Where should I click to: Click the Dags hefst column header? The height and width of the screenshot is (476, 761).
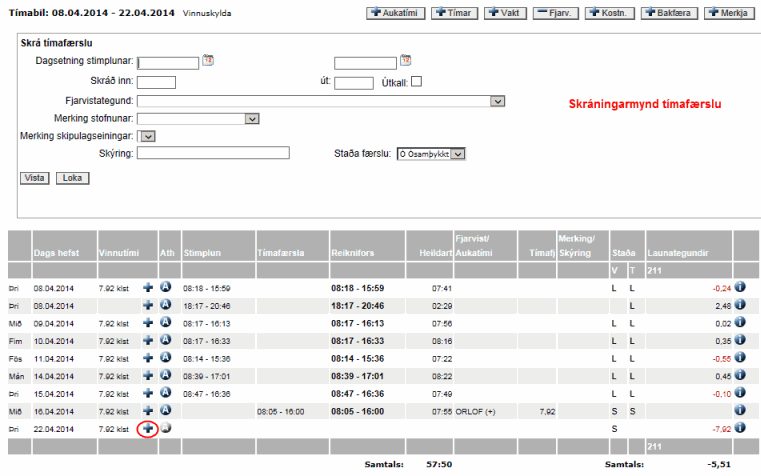point(56,253)
